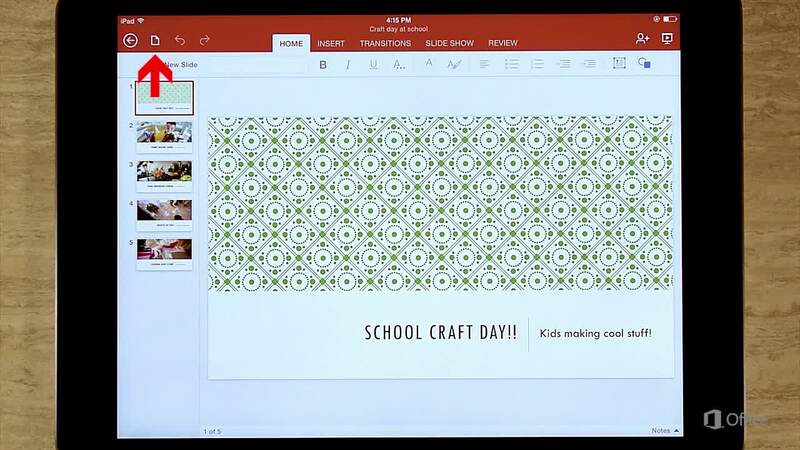Open the bullet list options

tap(511, 64)
